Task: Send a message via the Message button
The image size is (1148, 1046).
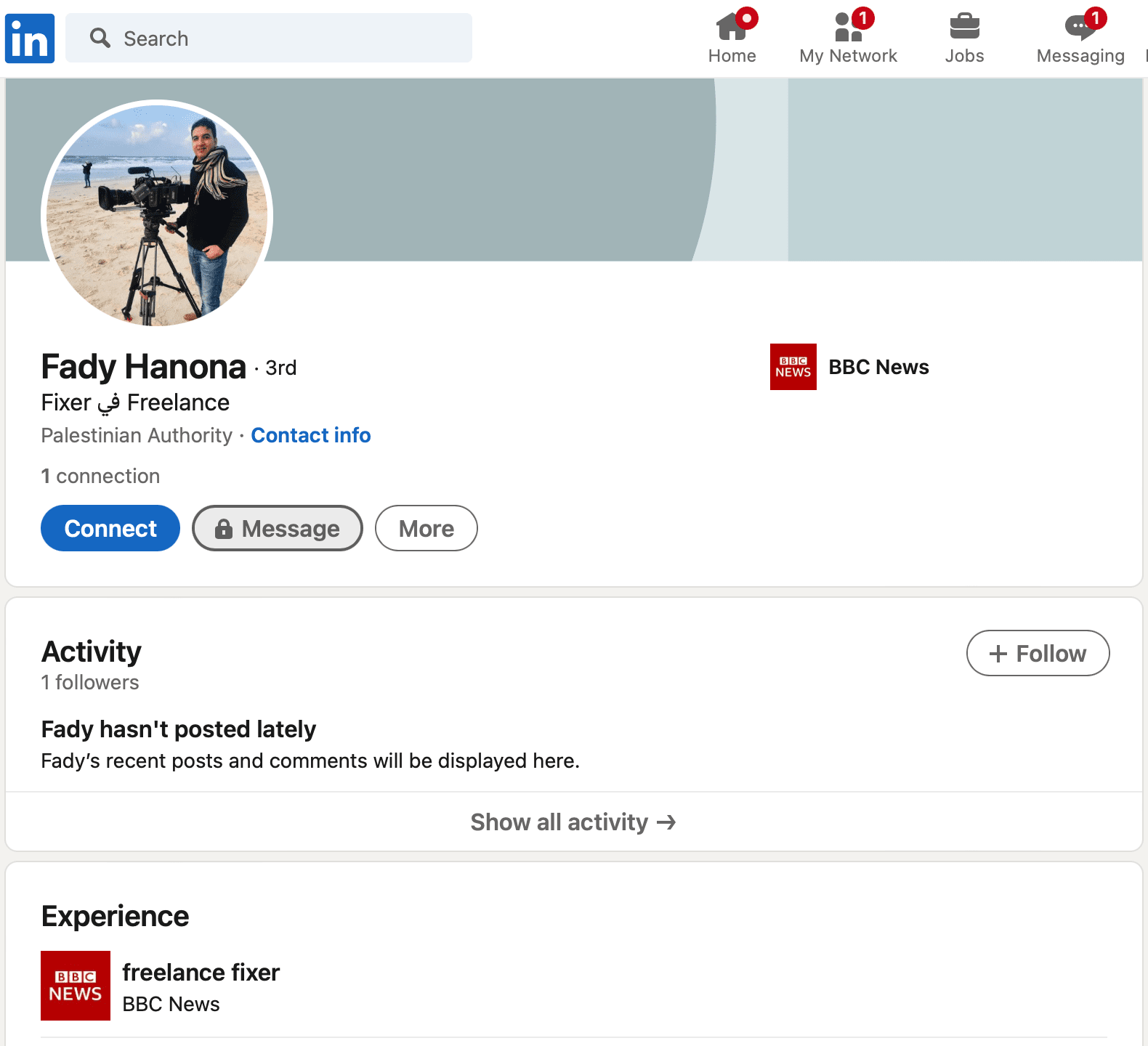Action: coord(278,528)
